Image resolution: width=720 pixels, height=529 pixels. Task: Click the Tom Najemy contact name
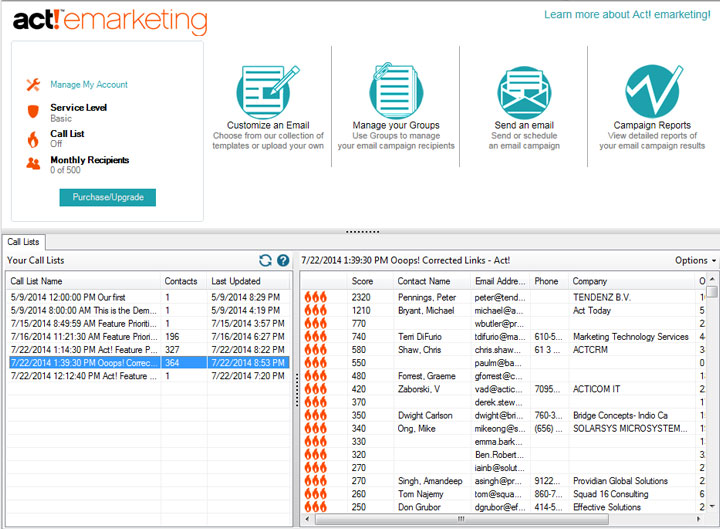pos(421,494)
